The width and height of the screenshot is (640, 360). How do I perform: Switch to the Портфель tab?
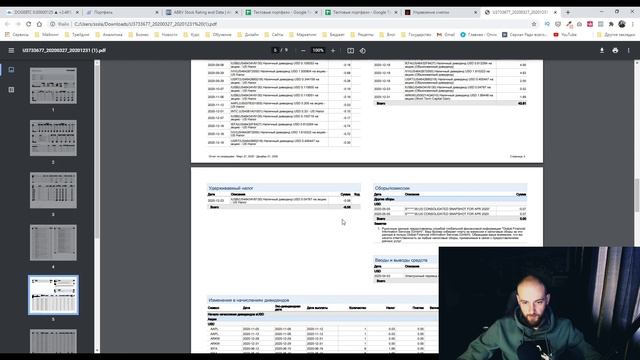122,12
